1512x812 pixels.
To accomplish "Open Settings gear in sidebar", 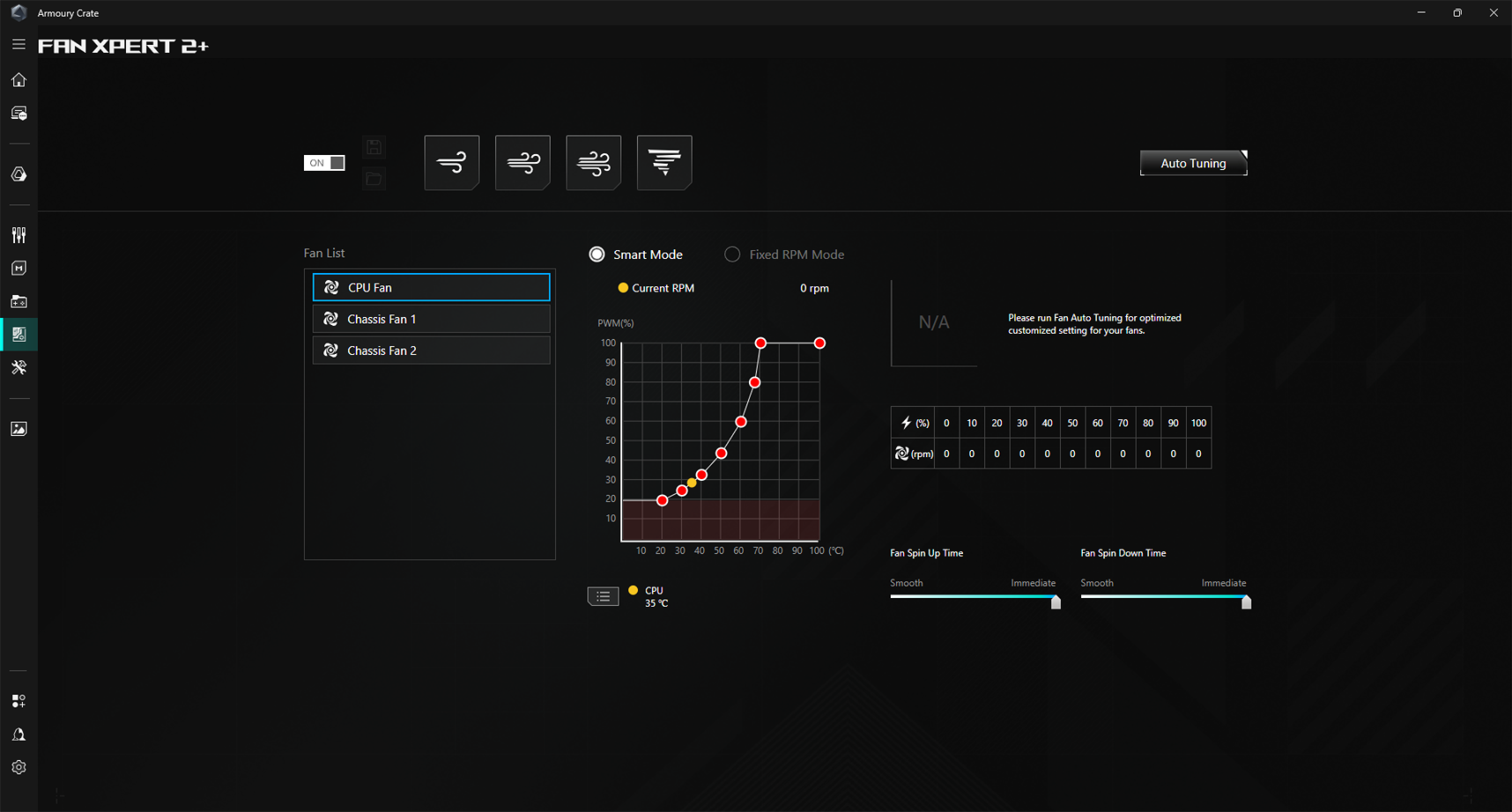I will (x=19, y=767).
